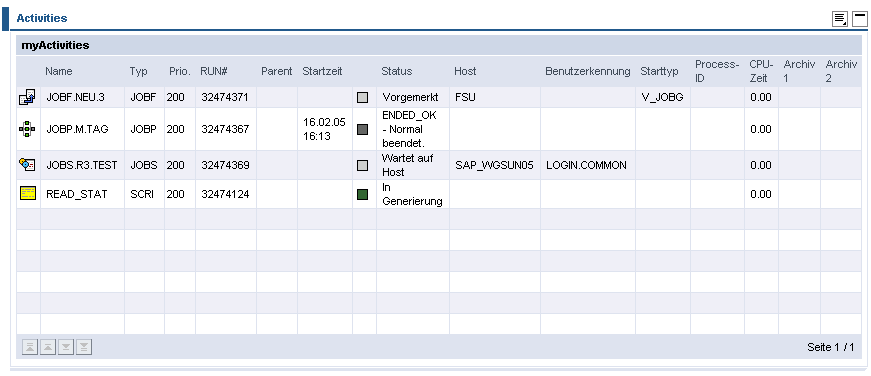Click the LOGIN.COMMON user cell
The width and height of the screenshot is (871, 376).
pyautogui.click(x=588, y=165)
